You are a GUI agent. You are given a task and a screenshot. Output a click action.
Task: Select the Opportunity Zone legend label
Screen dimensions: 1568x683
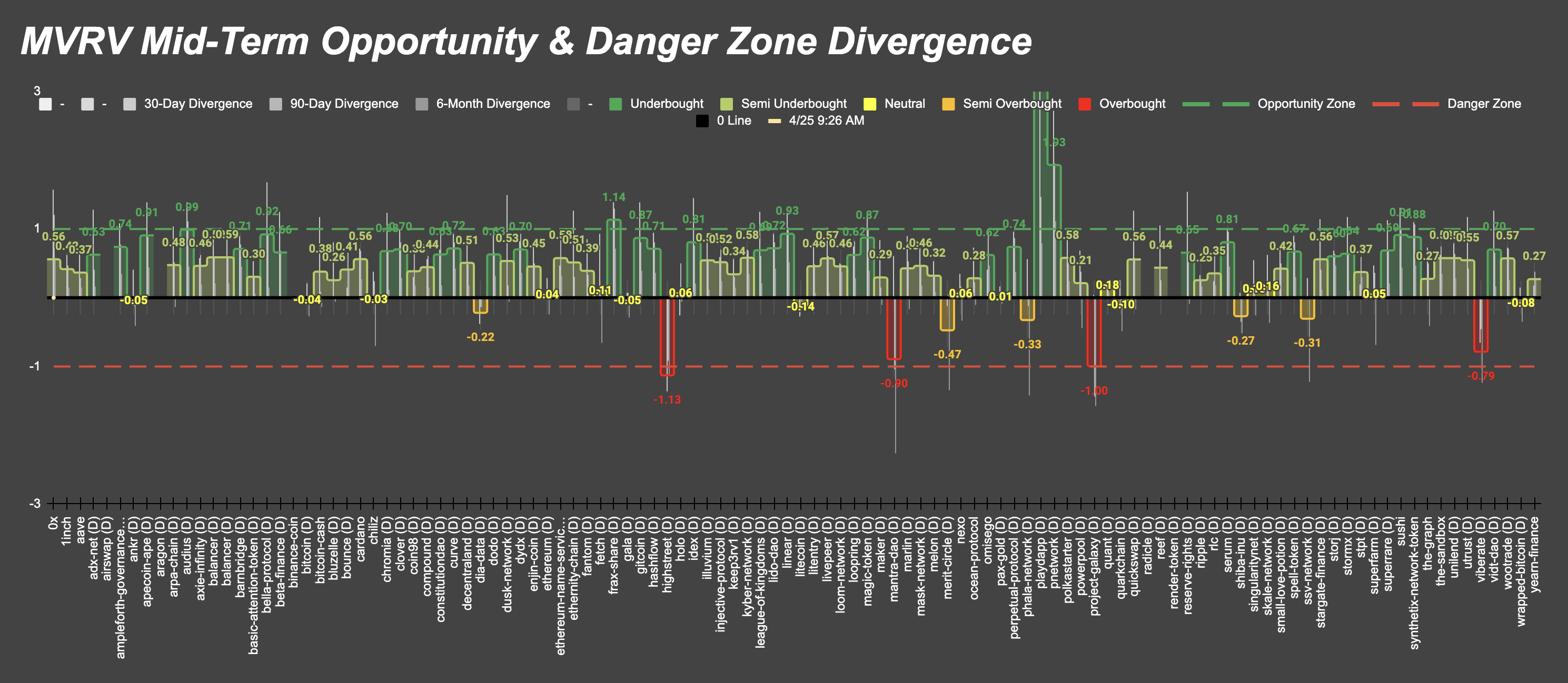(1306, 104)
